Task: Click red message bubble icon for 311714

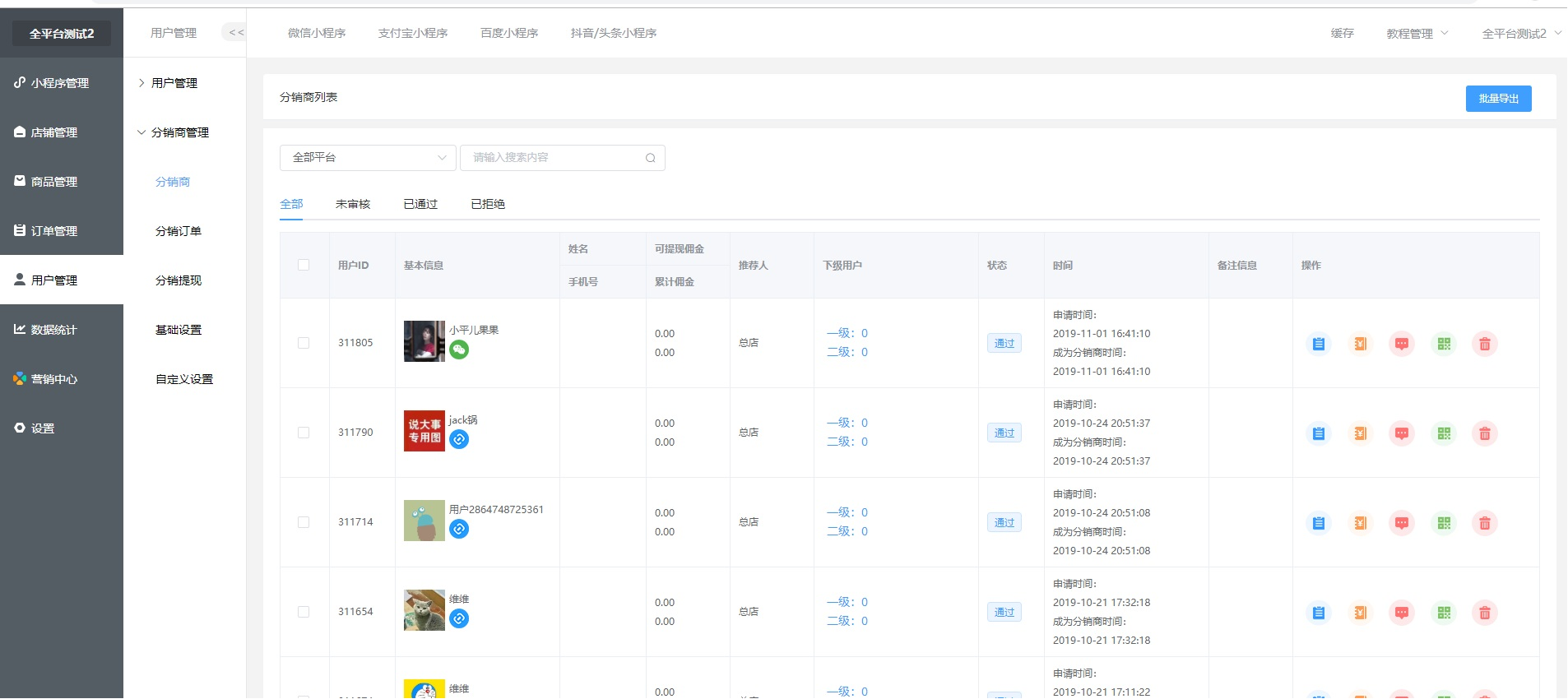Action: click(x=1402, y=523)
